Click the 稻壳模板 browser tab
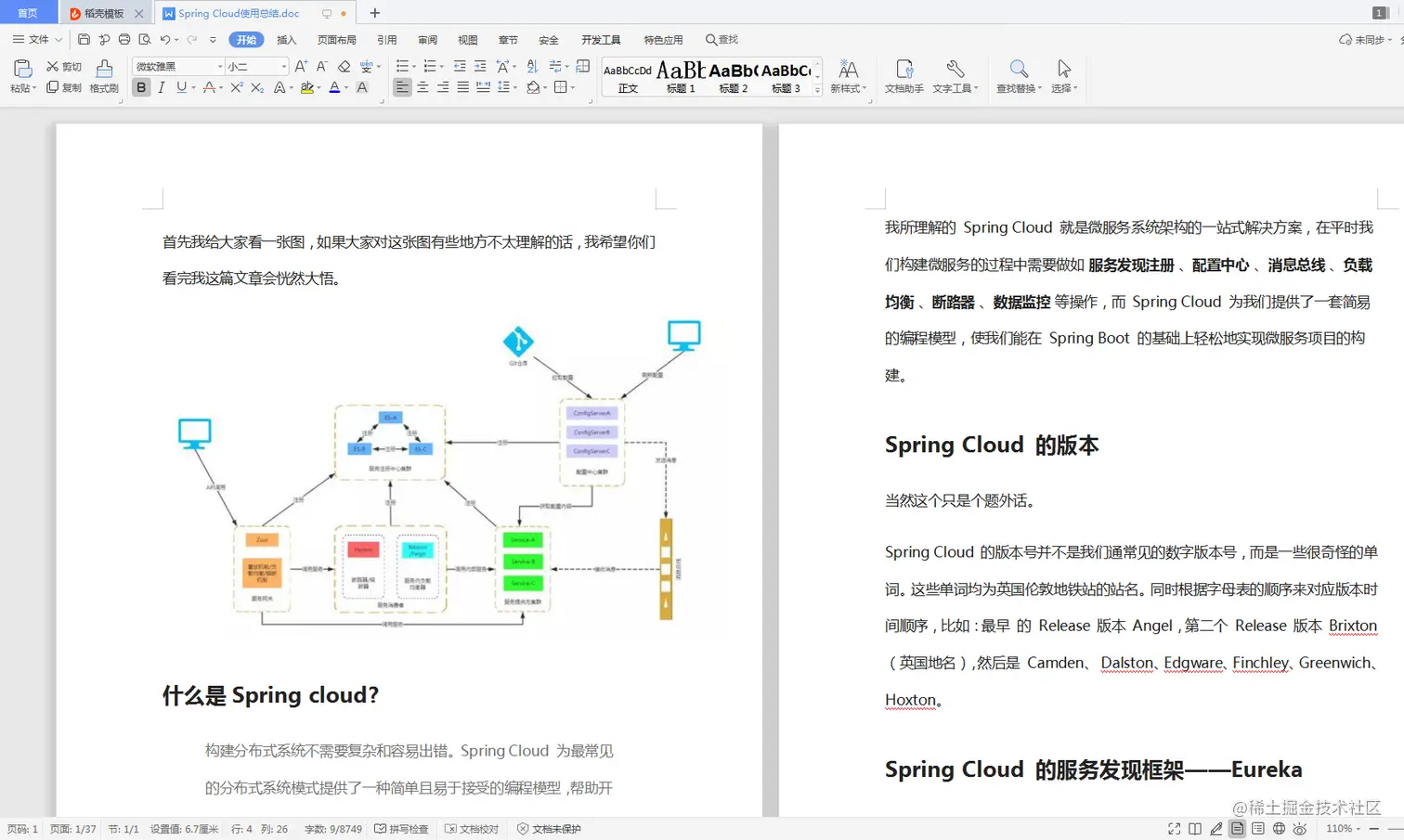Viewport: 1404px width, 840px height. 104,13
